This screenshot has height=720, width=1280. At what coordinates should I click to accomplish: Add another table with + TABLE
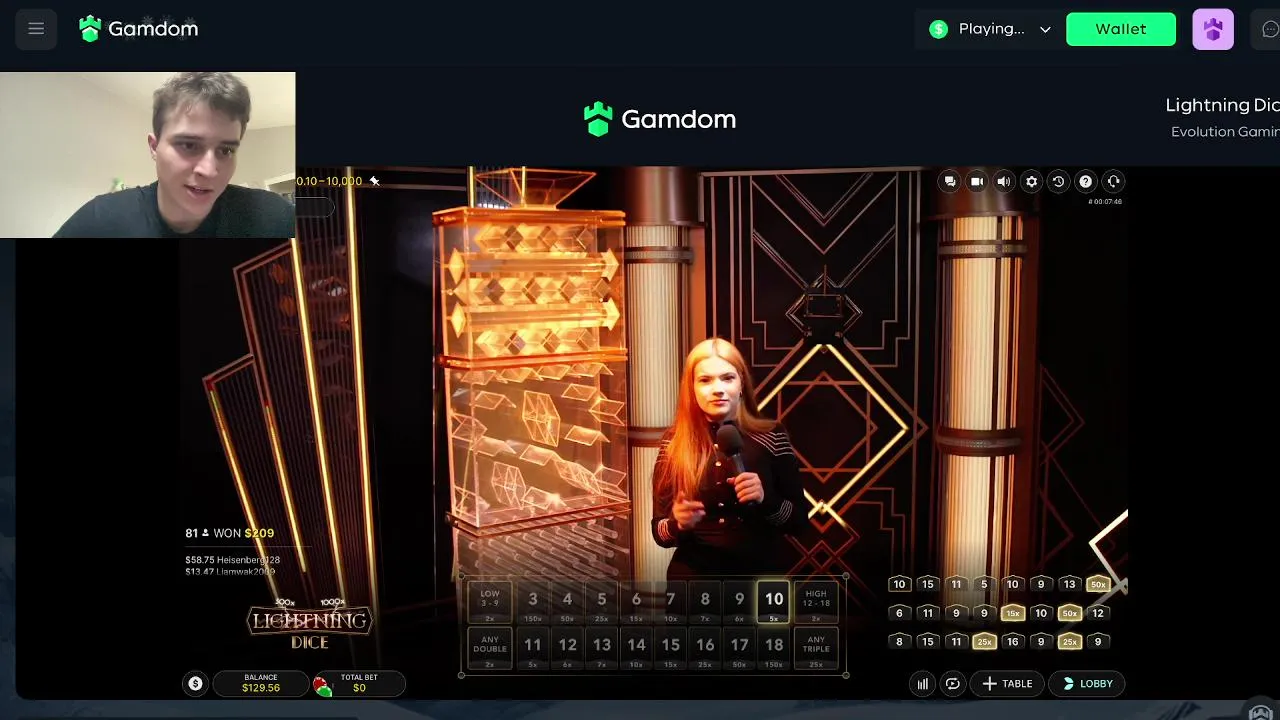coord(1007,684)
